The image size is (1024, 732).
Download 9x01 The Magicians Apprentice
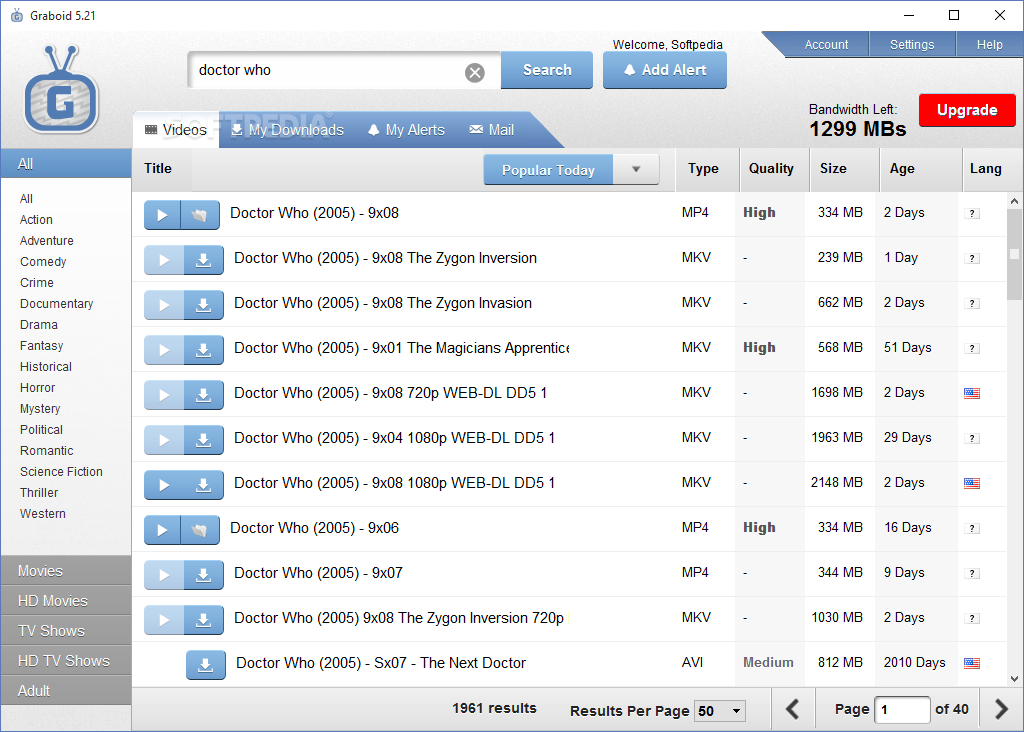[204, 350]
